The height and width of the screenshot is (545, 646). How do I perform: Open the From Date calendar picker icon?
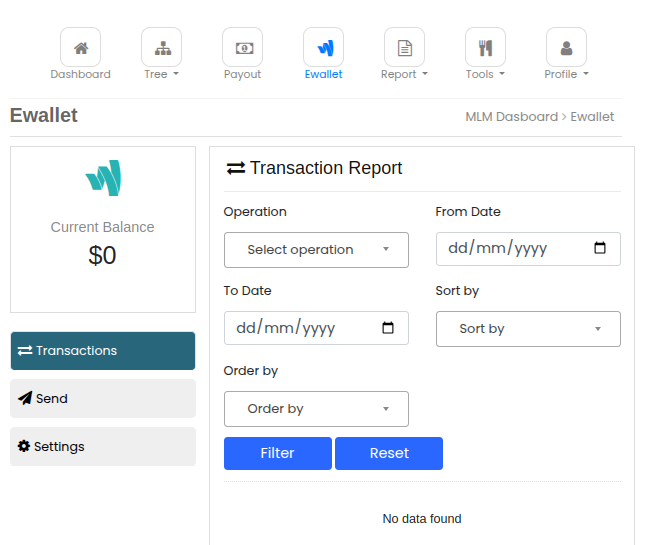(600, 248)
